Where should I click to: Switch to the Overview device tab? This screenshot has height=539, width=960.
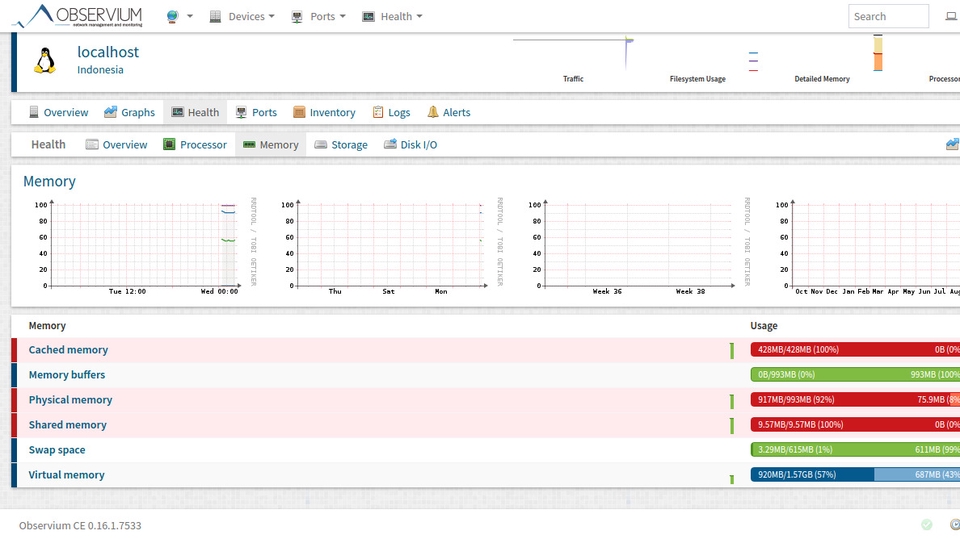(x=58, y=113)
